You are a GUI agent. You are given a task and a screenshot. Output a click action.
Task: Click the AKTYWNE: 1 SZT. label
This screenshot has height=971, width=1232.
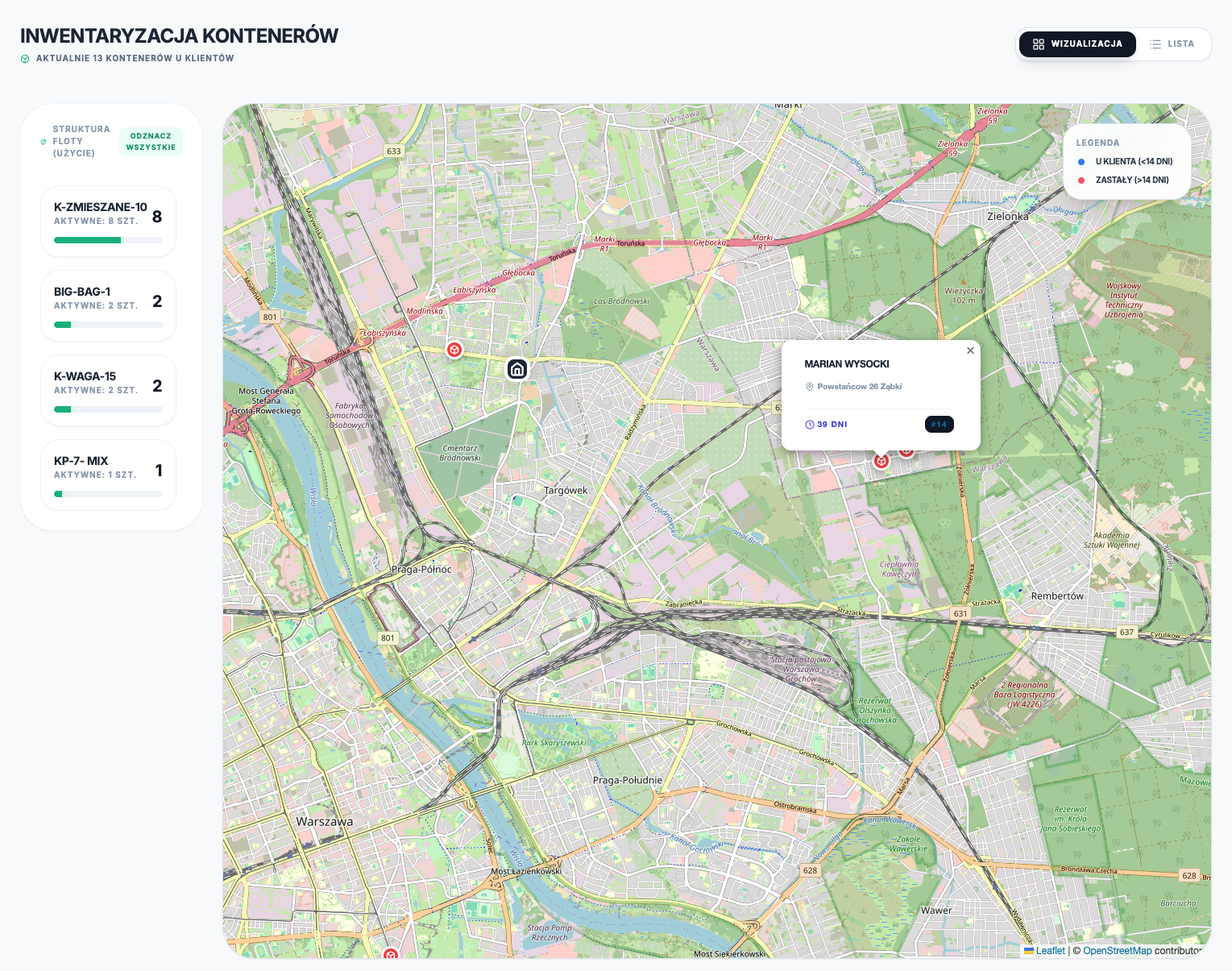(95, 475)
